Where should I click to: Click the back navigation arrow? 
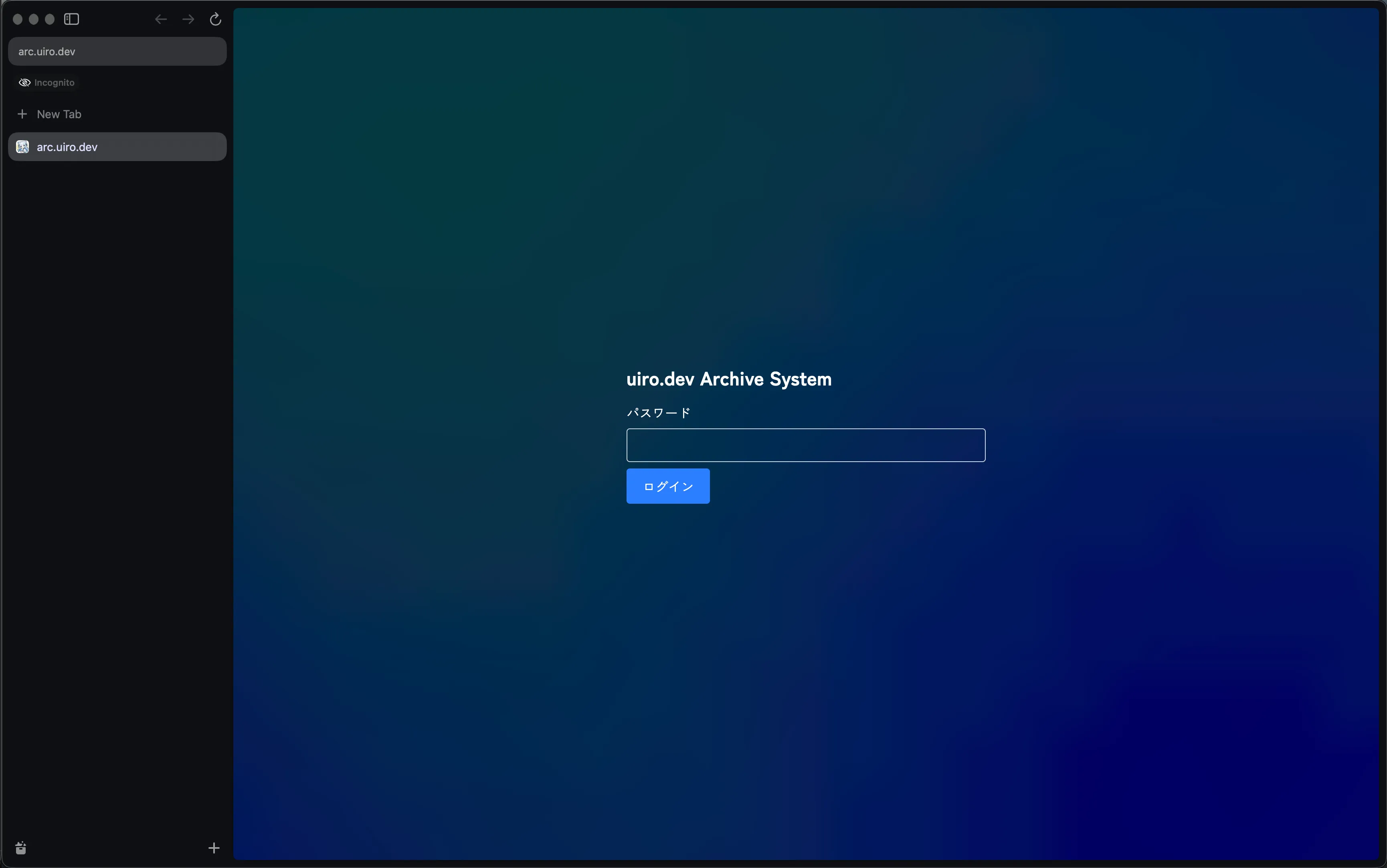pos(161,19)
